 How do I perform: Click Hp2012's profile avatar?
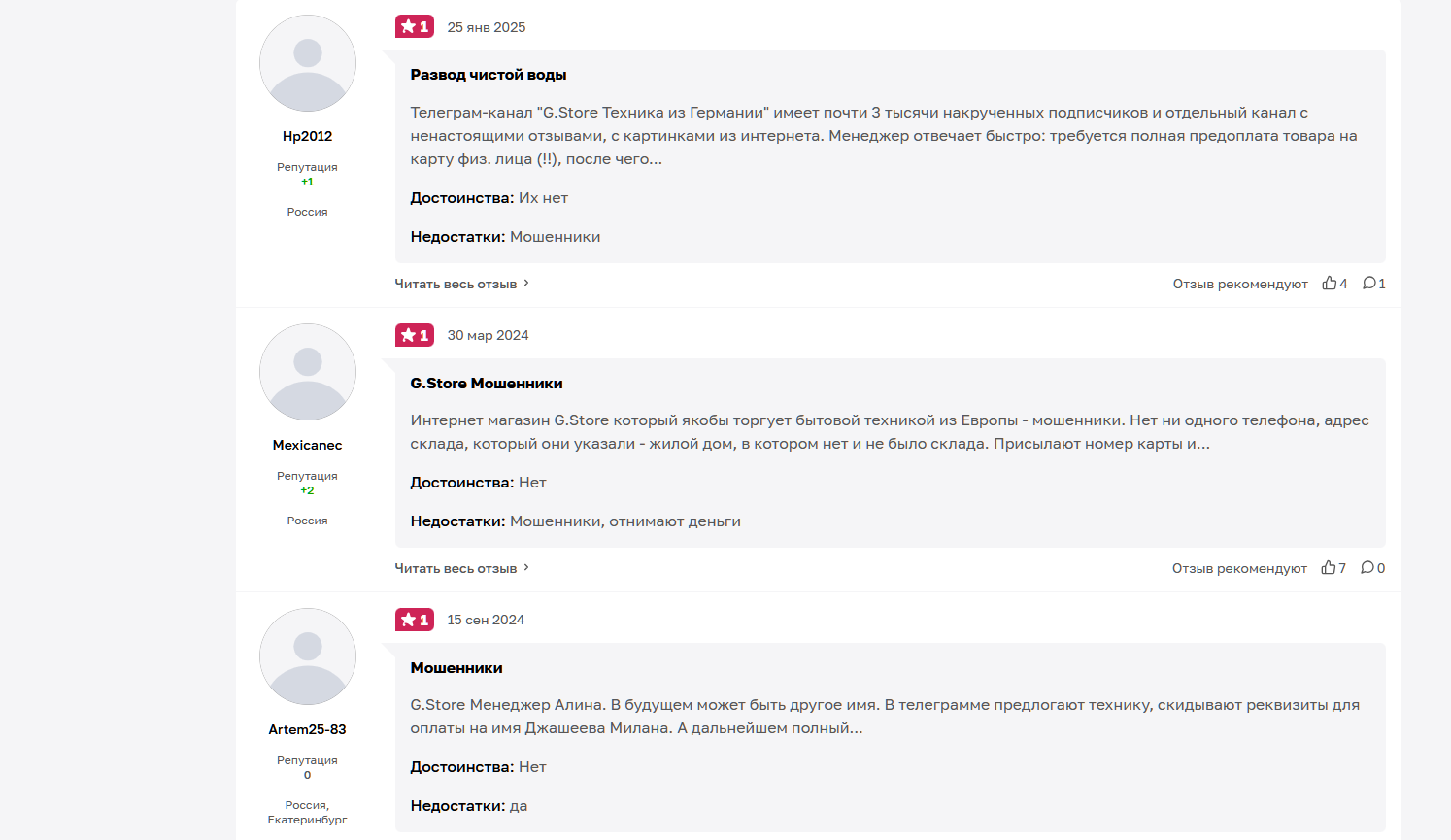[x=308, y=63]
